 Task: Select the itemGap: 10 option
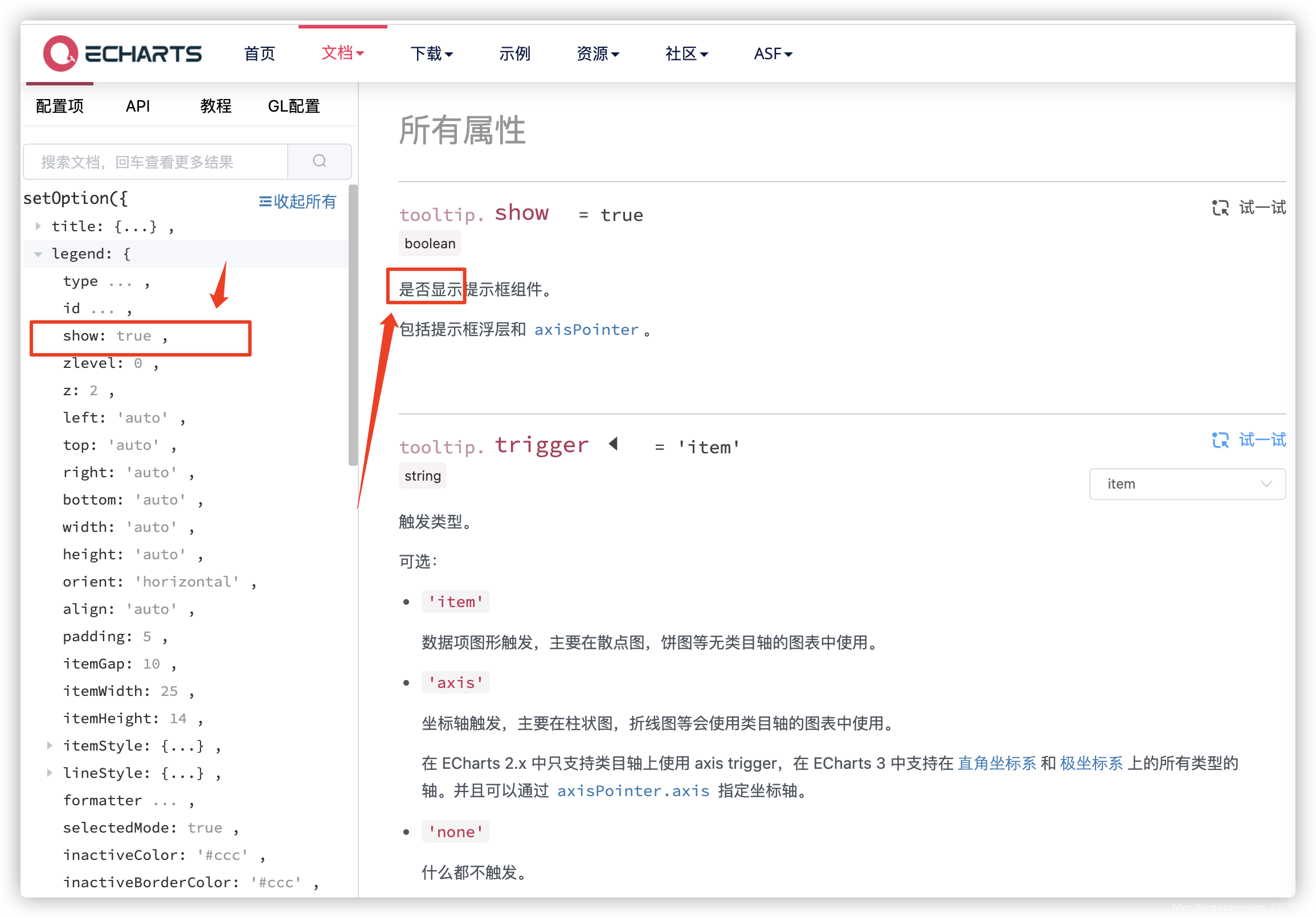[x=120, y=663]
